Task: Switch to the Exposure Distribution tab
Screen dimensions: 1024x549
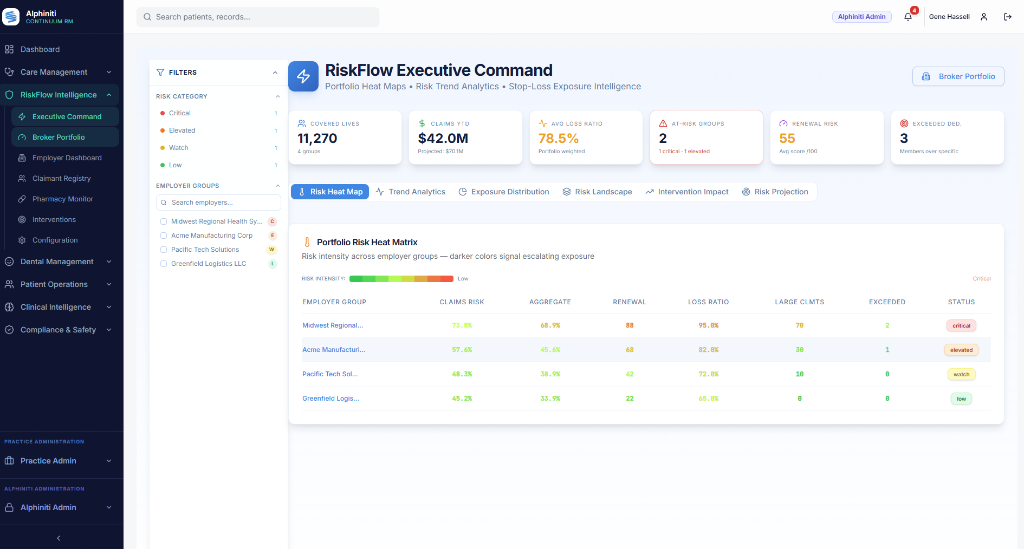Action: pos(504,192)
